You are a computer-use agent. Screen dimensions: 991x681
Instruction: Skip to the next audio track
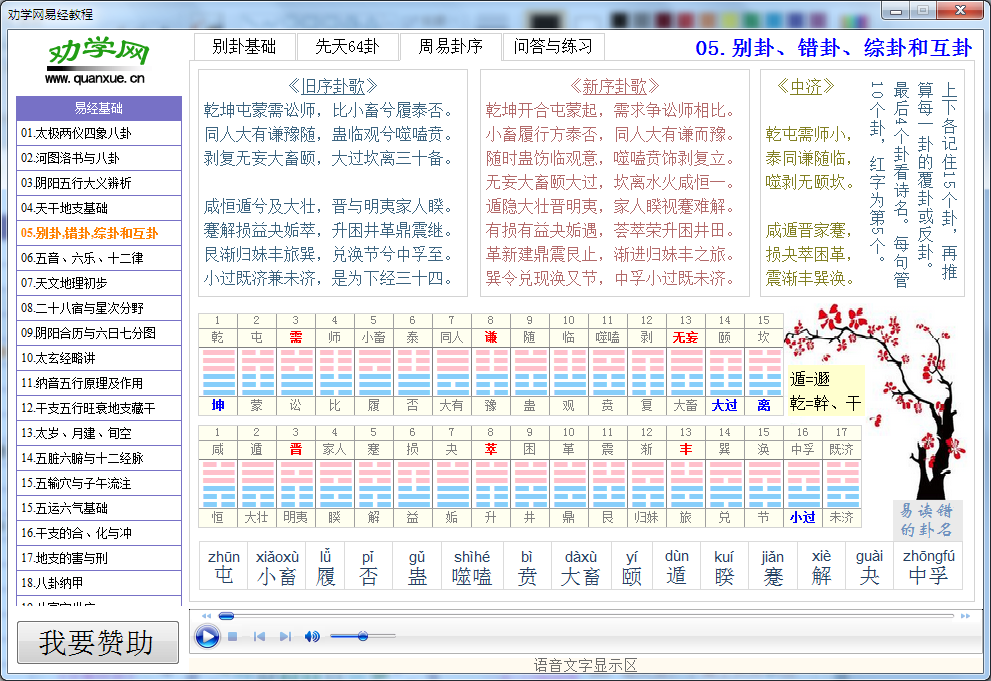(284, 636)
